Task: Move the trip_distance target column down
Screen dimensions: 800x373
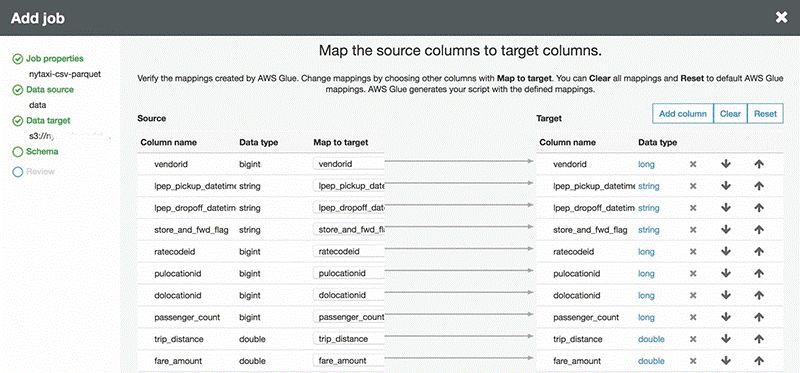Action: 726,339
